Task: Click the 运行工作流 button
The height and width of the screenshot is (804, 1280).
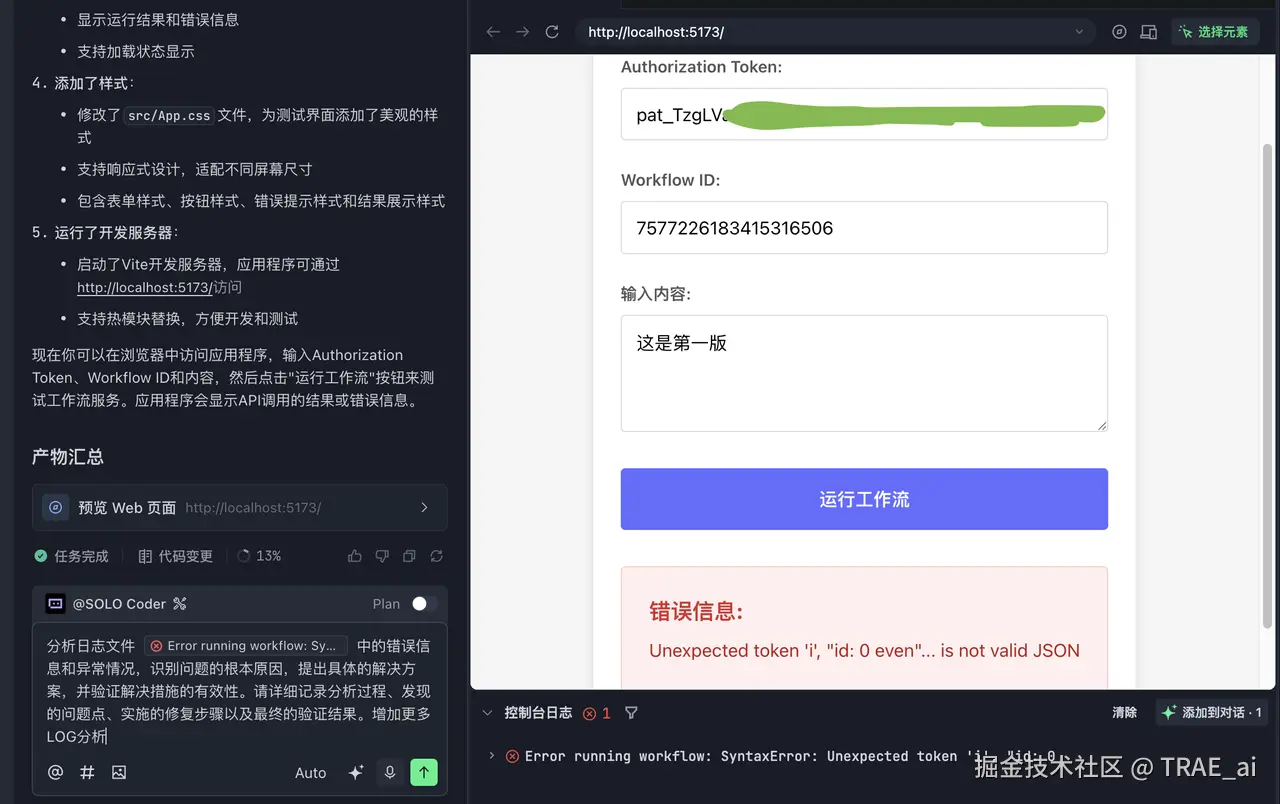Action: [864, 499]
